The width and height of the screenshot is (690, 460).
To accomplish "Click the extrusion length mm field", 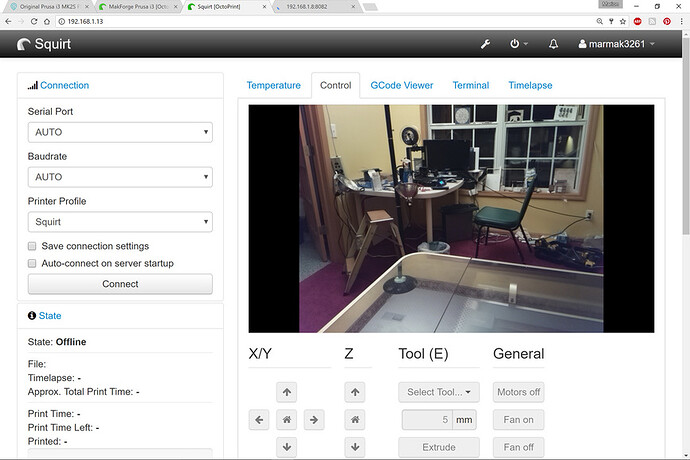I will click(x=427, y=420).
